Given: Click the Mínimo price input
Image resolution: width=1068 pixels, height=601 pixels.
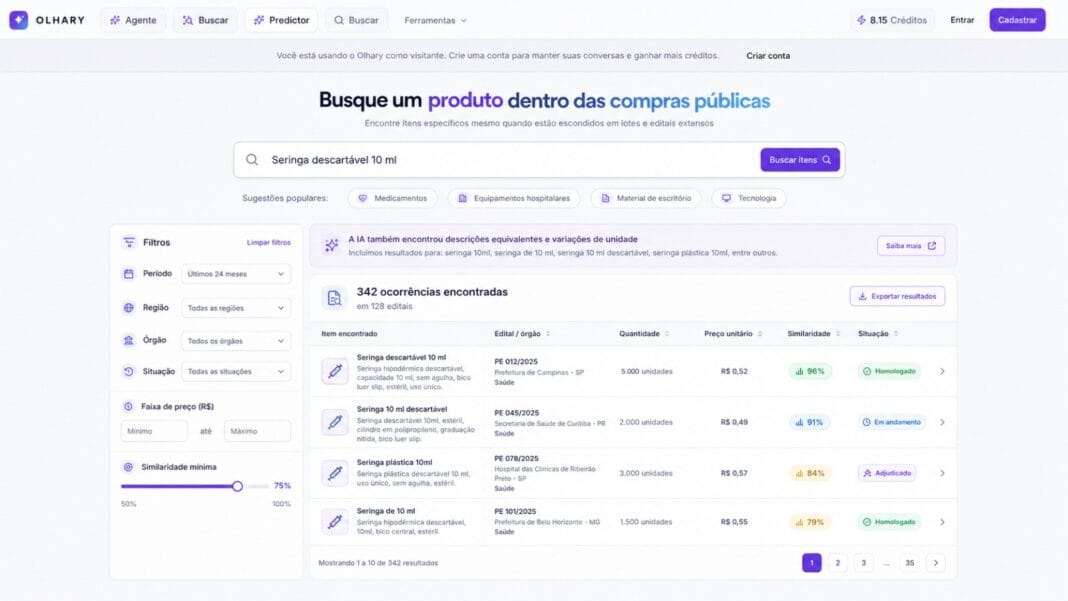Looking at the screenshot, I should coord(154,431).
